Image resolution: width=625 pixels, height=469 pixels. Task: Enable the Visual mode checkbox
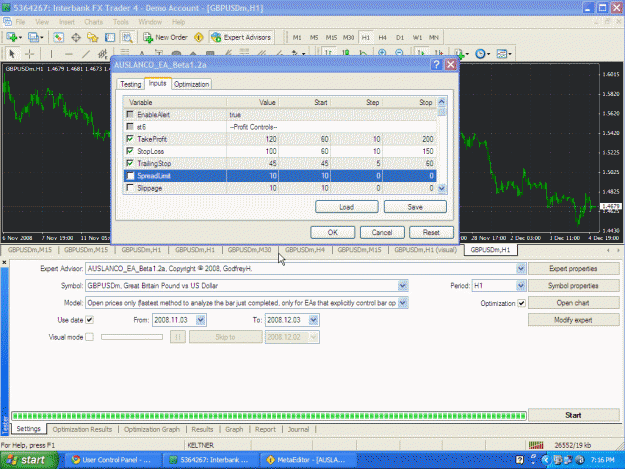pyautogui.click(x=90, y=337)
